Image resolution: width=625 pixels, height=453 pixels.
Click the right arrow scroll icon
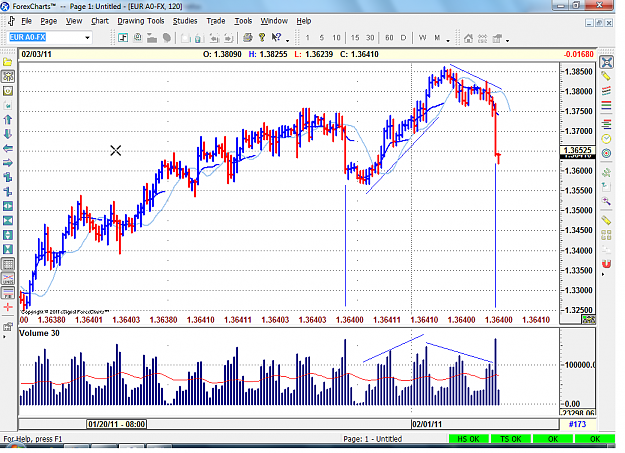pyautogui.click(x=8, y=163)
